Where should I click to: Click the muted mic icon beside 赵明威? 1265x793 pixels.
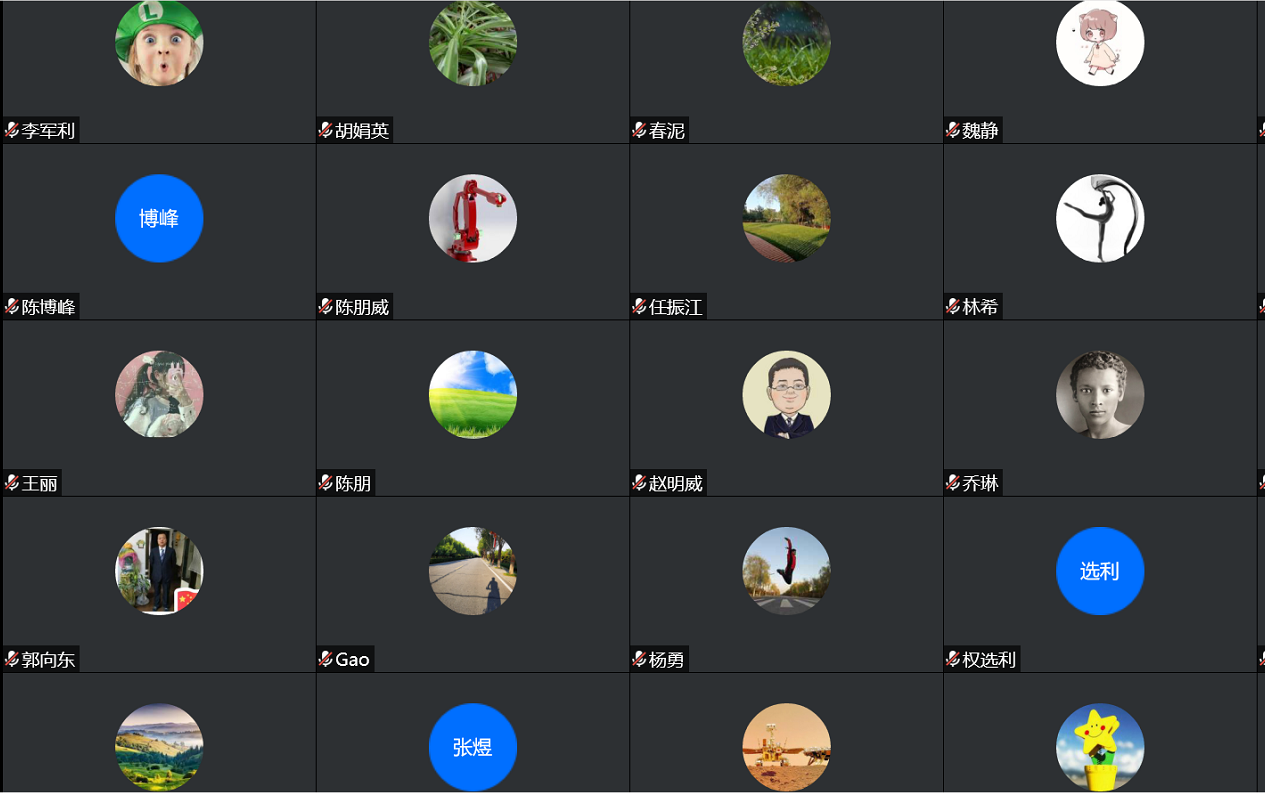pos(639,483)
